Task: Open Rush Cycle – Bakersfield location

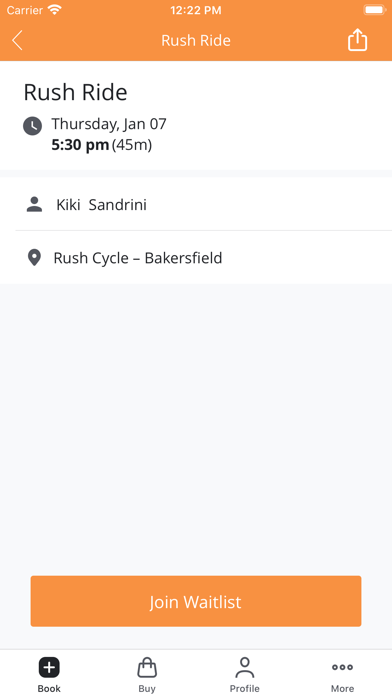Action: pos(196,257)
